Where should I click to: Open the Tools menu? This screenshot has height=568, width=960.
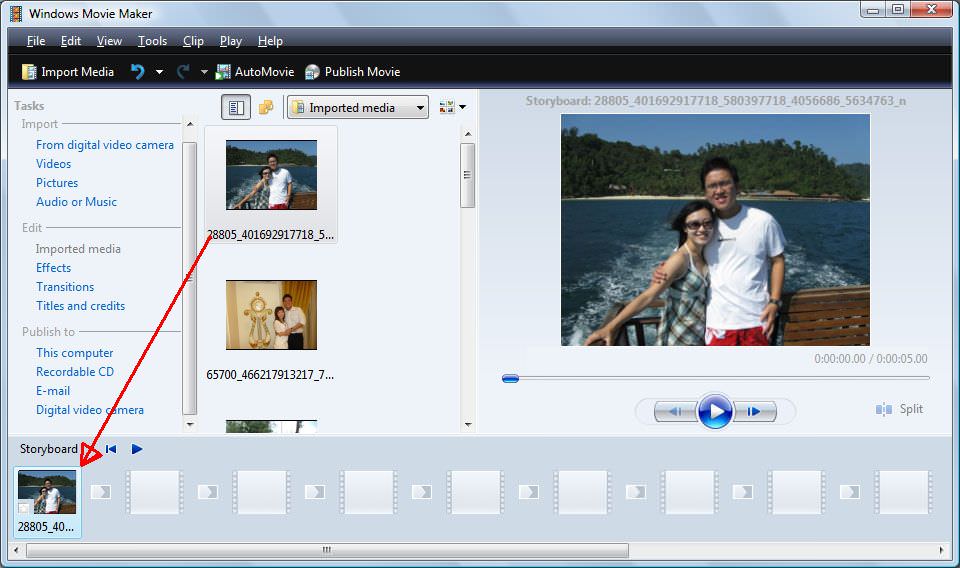tap(152, 41)
